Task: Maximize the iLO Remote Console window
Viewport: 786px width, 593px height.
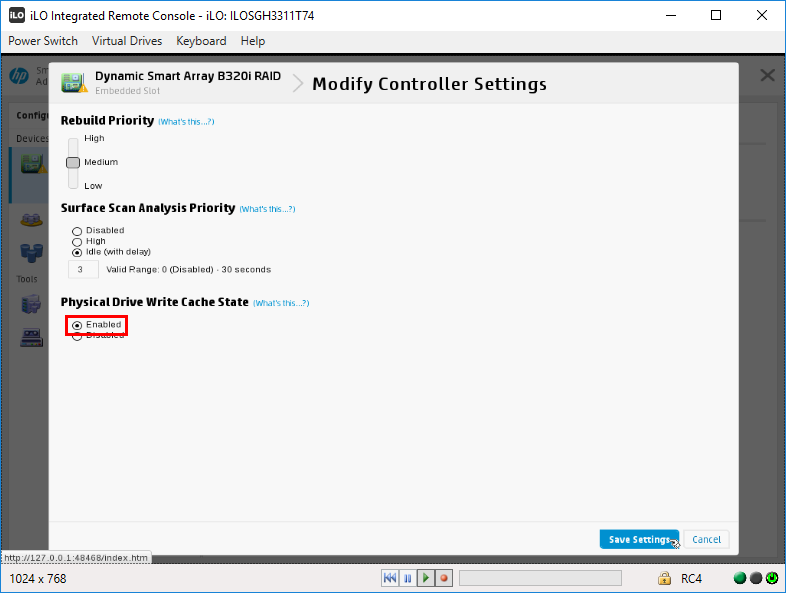Action: 716,15
